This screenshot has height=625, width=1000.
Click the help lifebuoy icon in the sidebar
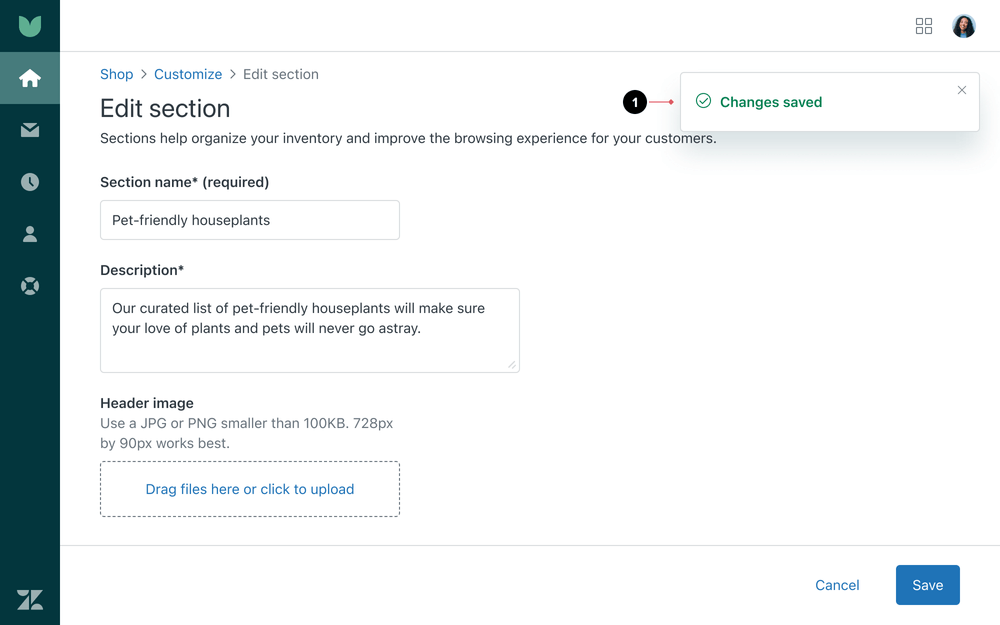[x=30, y=286]
